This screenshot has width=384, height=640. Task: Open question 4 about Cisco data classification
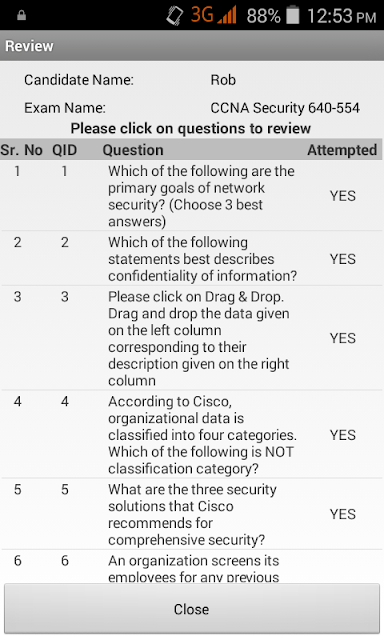point(192,435)
